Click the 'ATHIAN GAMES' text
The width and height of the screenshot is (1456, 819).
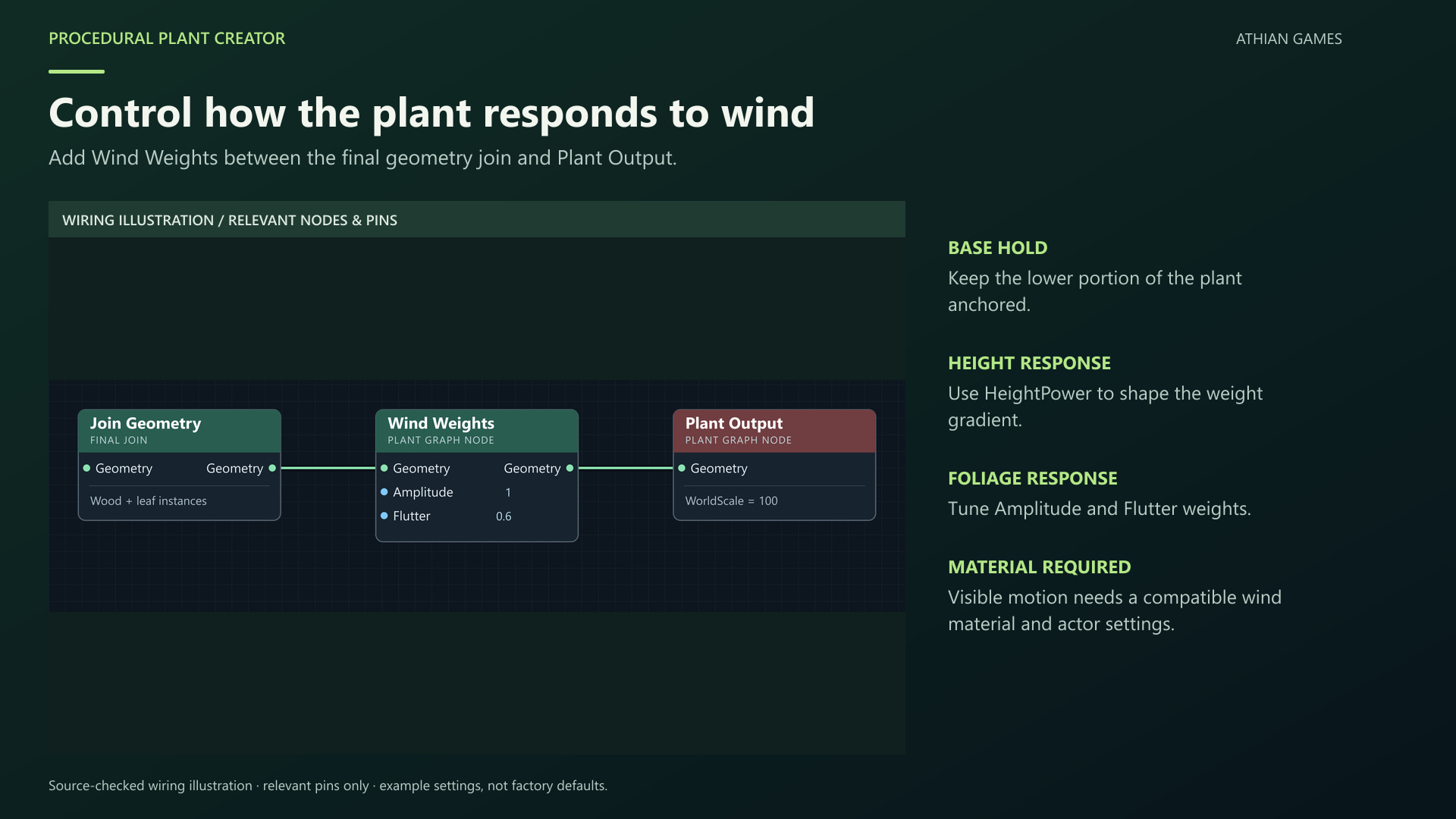tap(1289, 39)
